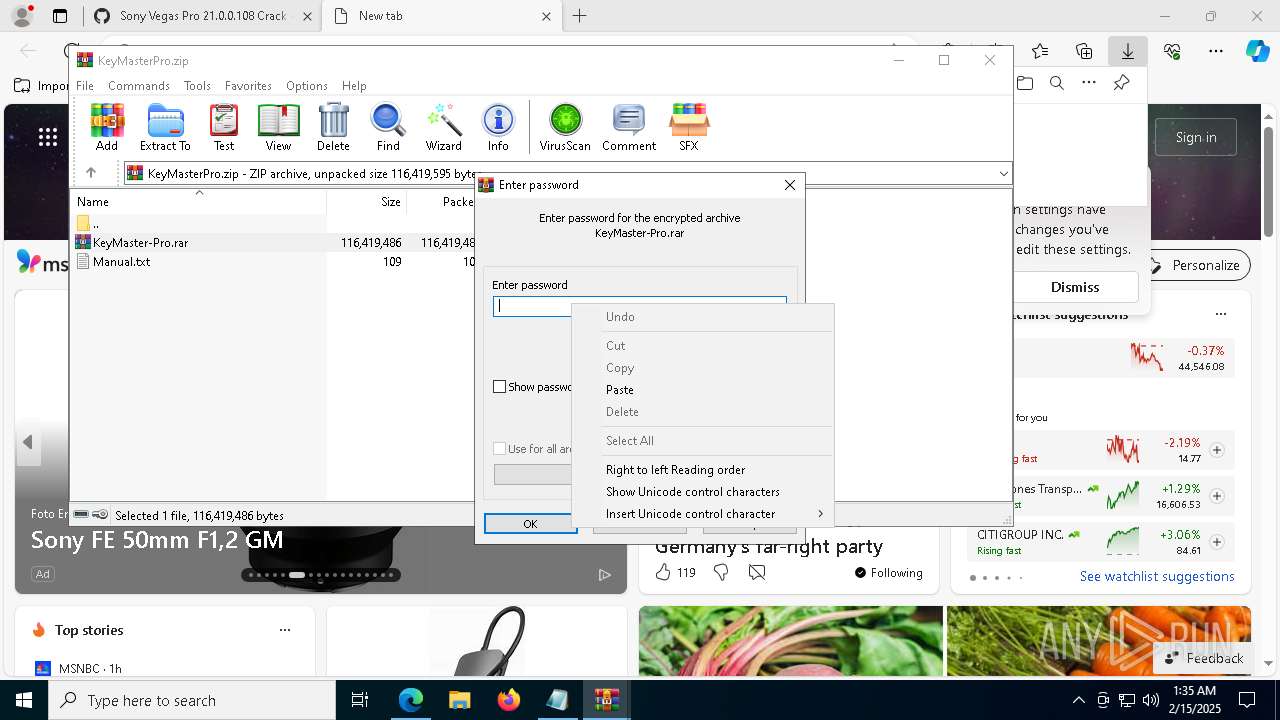Sort by Name column header

[x=93, y=202]
